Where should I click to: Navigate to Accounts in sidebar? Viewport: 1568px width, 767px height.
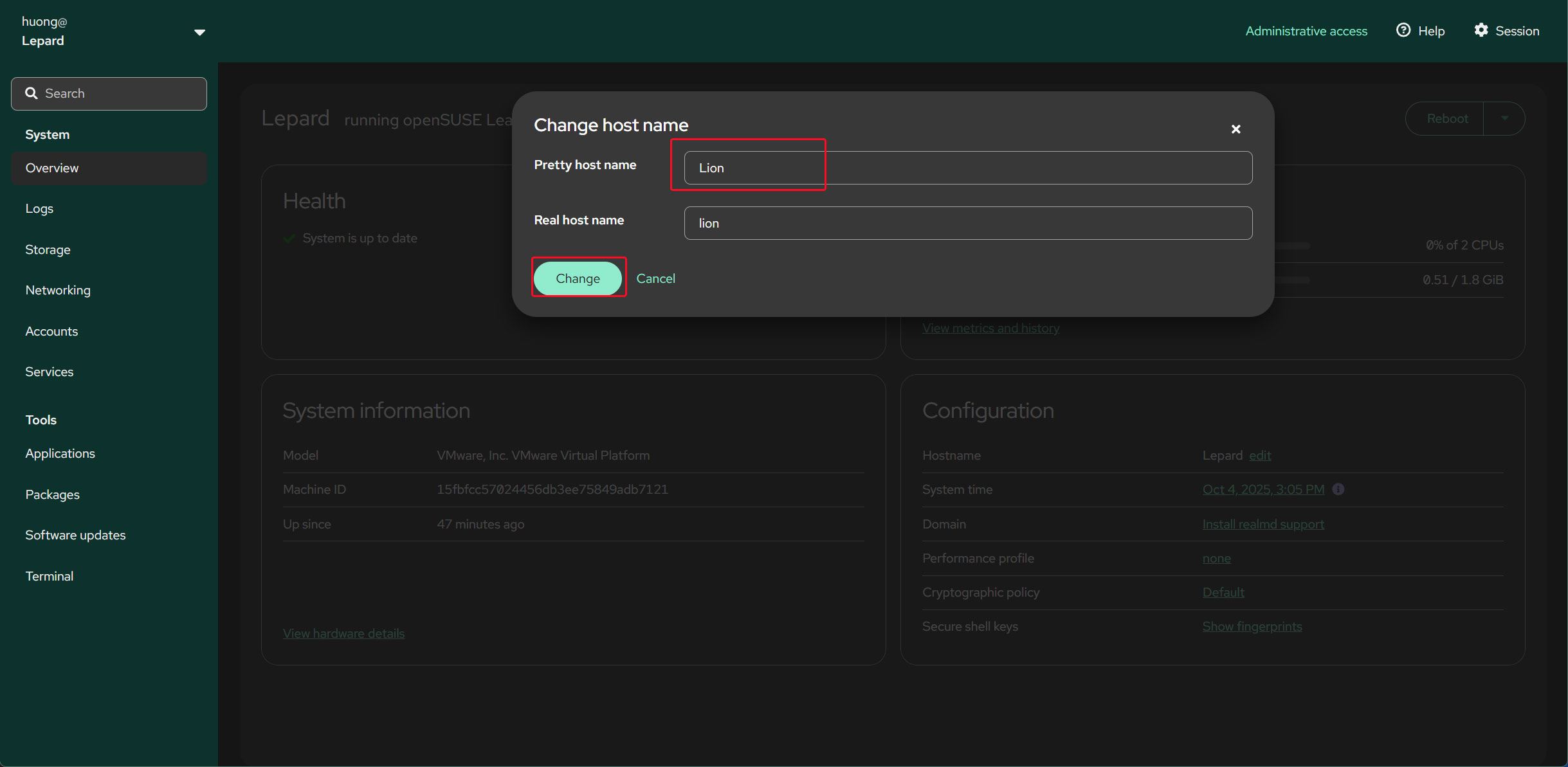pyautogui.click(x=51, y=331)
